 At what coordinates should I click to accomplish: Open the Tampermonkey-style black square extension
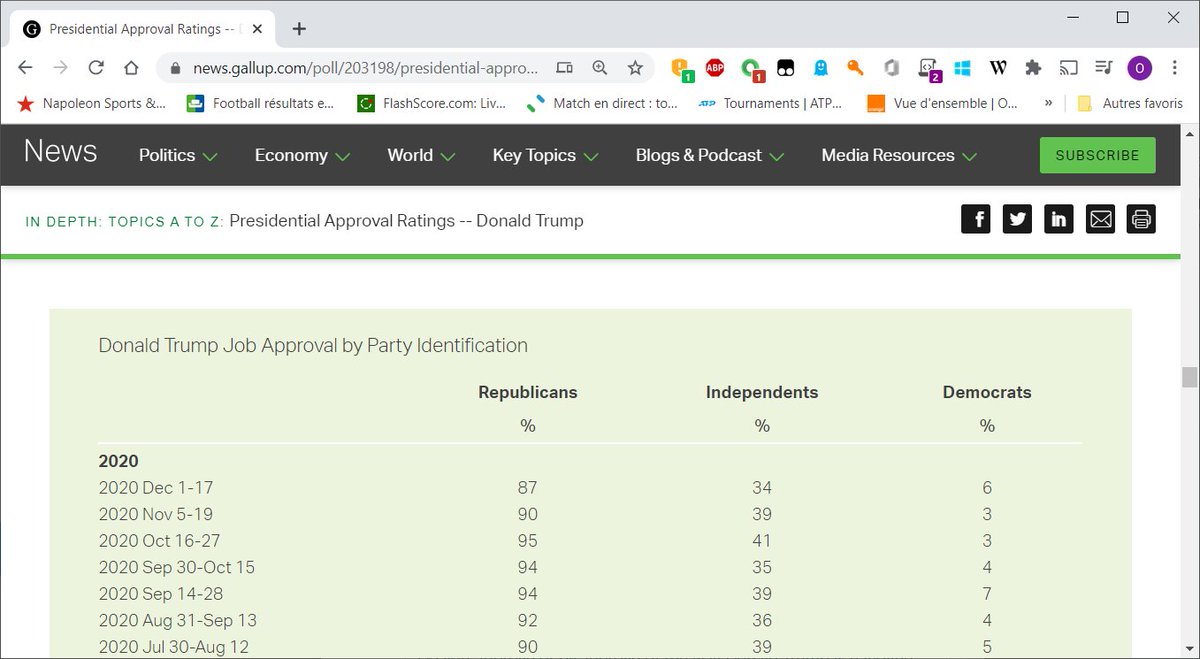tap(786, 68)
